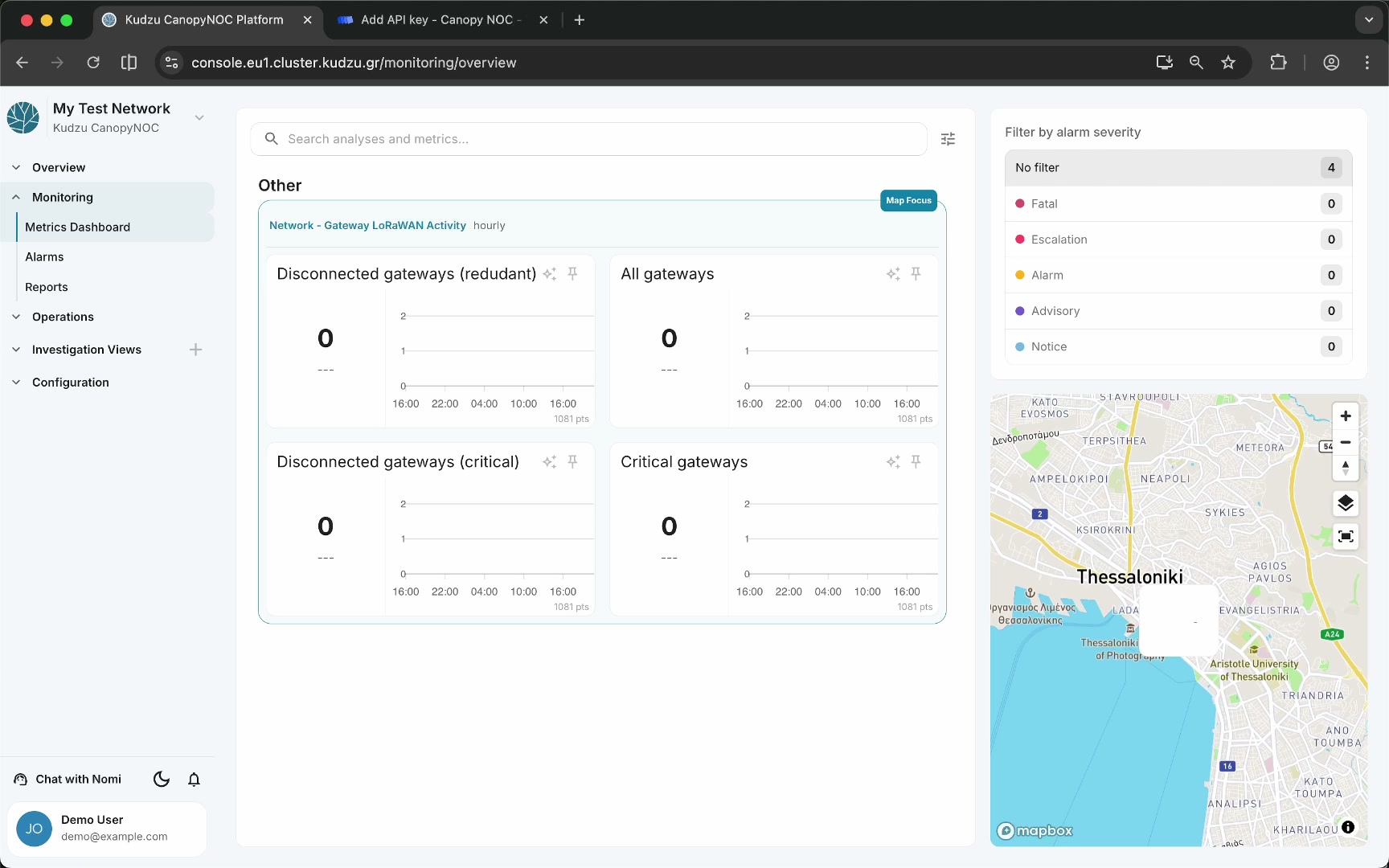Click the Thessaloniki label on map
The width and height of the screenshot is (1389, 868).
pos(1129,577)
